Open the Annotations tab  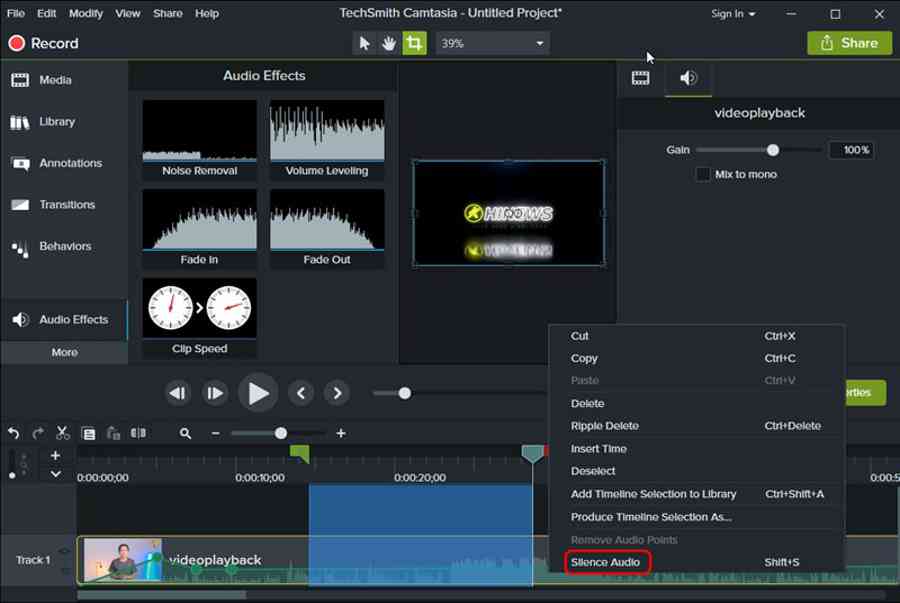[x=64, y=164]
